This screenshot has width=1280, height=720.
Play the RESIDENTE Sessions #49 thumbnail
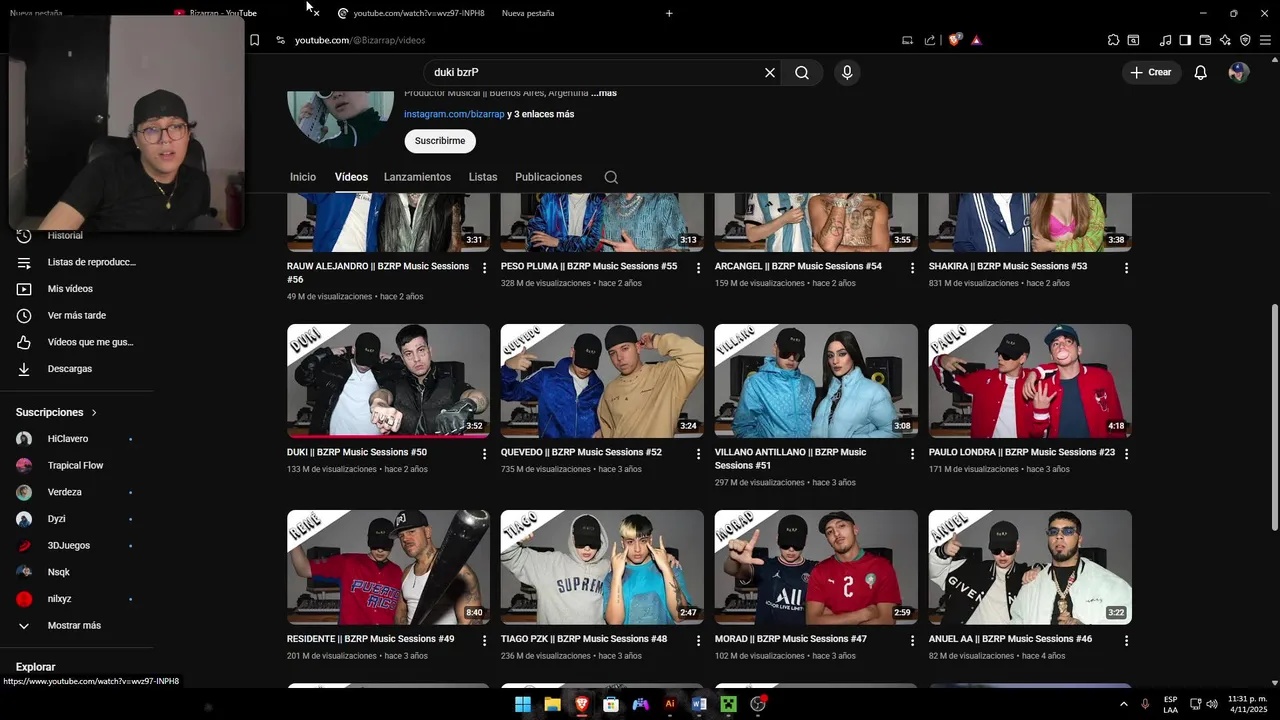click(x=388, y=567)
